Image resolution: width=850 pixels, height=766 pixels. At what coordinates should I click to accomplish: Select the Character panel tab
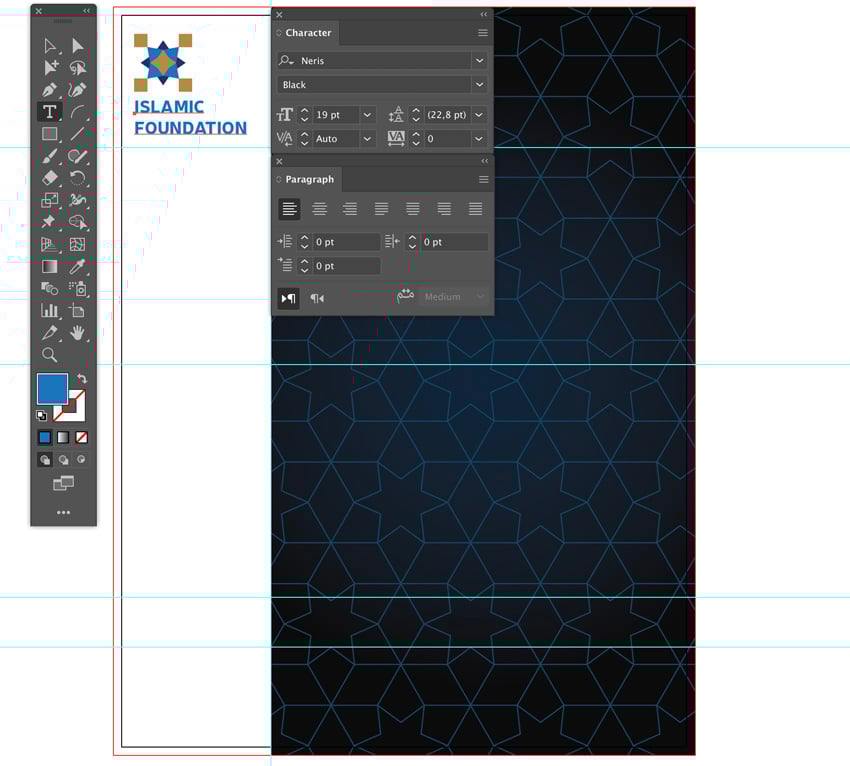308,33
